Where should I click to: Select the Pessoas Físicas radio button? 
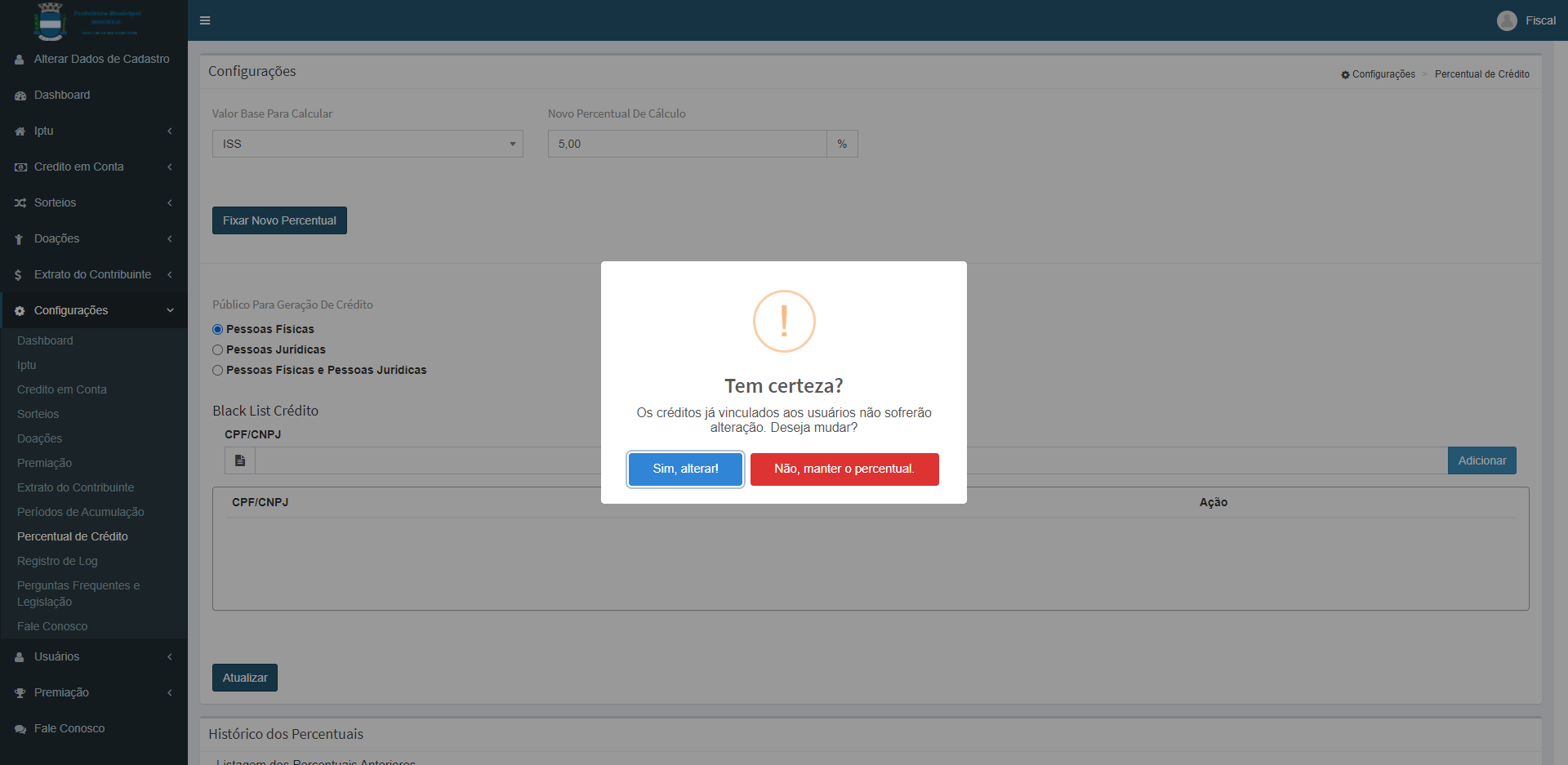[218, 329]
